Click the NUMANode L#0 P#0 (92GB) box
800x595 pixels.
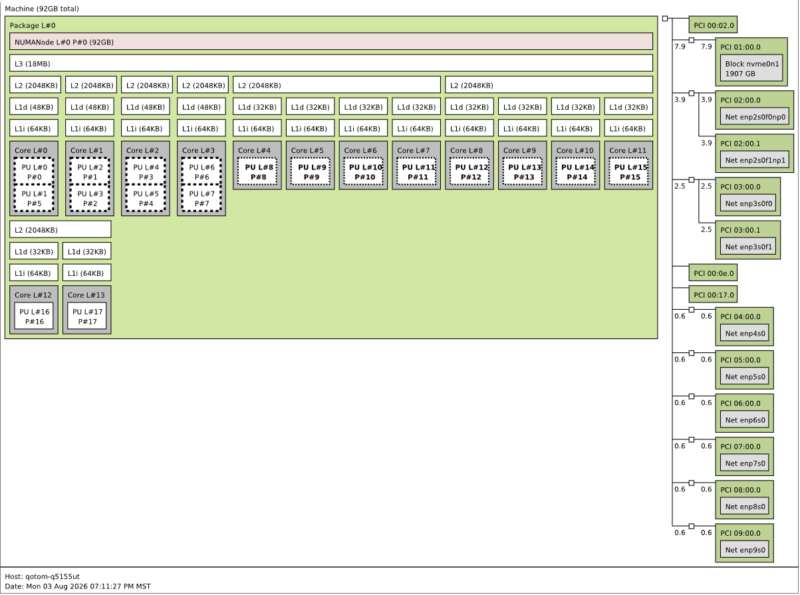point(331,42)
